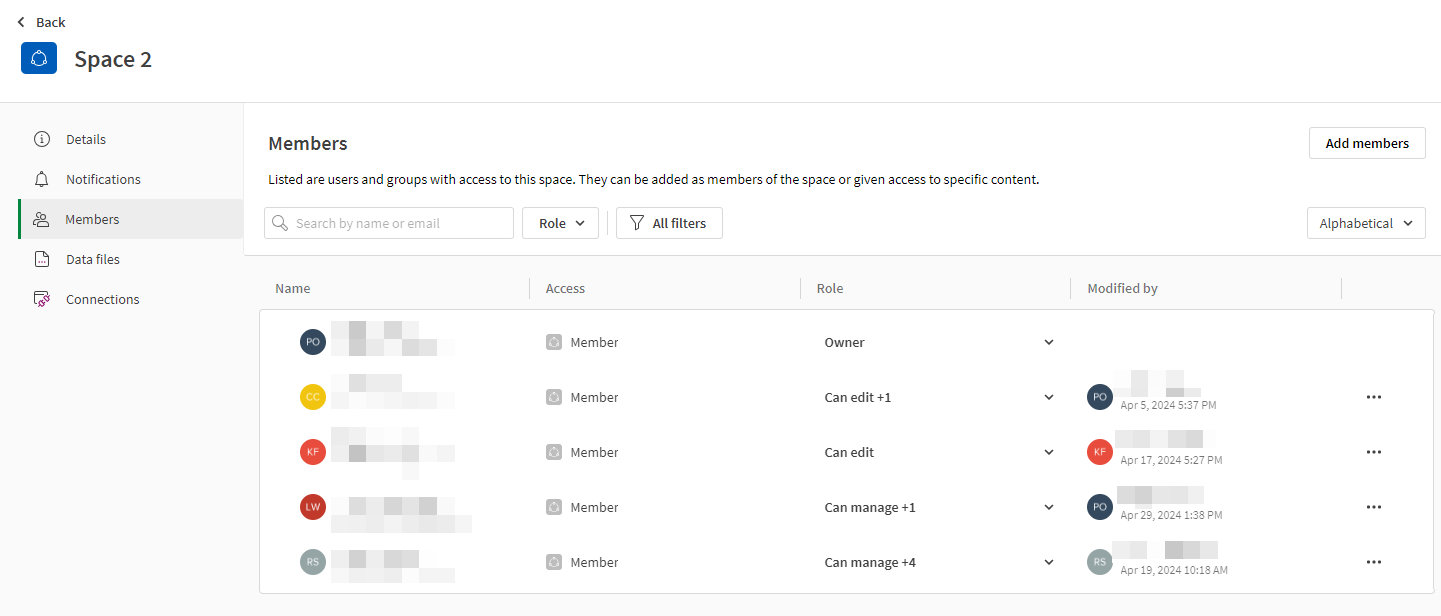Open more options for the CC row

(x=1374, y=397)
